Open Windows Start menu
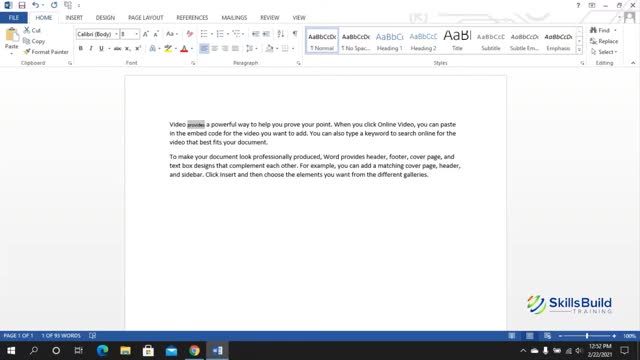Screen dimensions: 640x360 coord(11,351)
